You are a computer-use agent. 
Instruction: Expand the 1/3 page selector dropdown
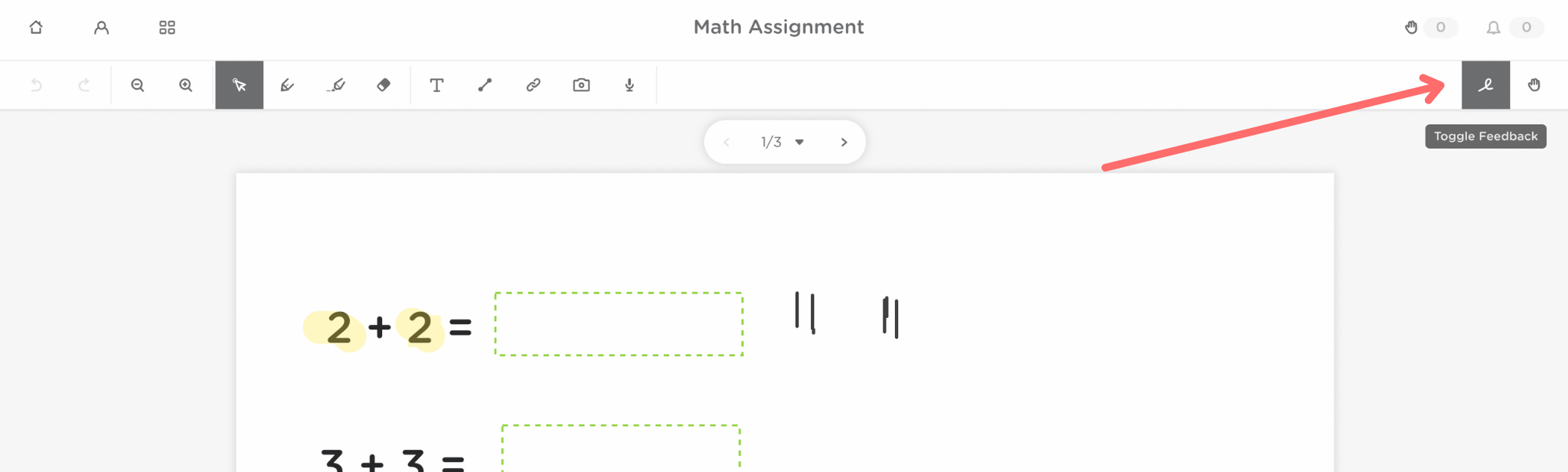click(799, 142)
